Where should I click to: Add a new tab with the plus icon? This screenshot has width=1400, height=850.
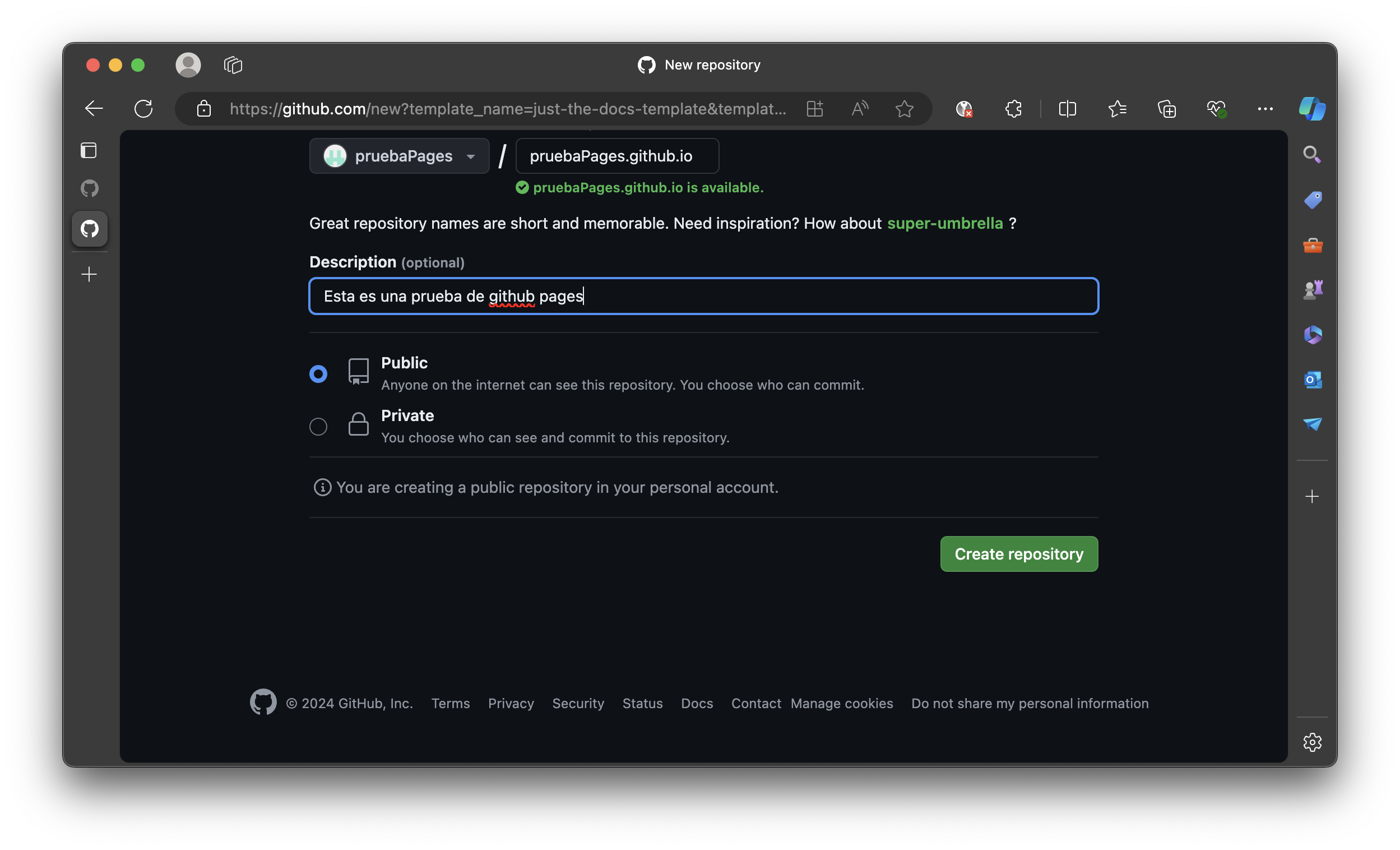(x=89, y=274)
